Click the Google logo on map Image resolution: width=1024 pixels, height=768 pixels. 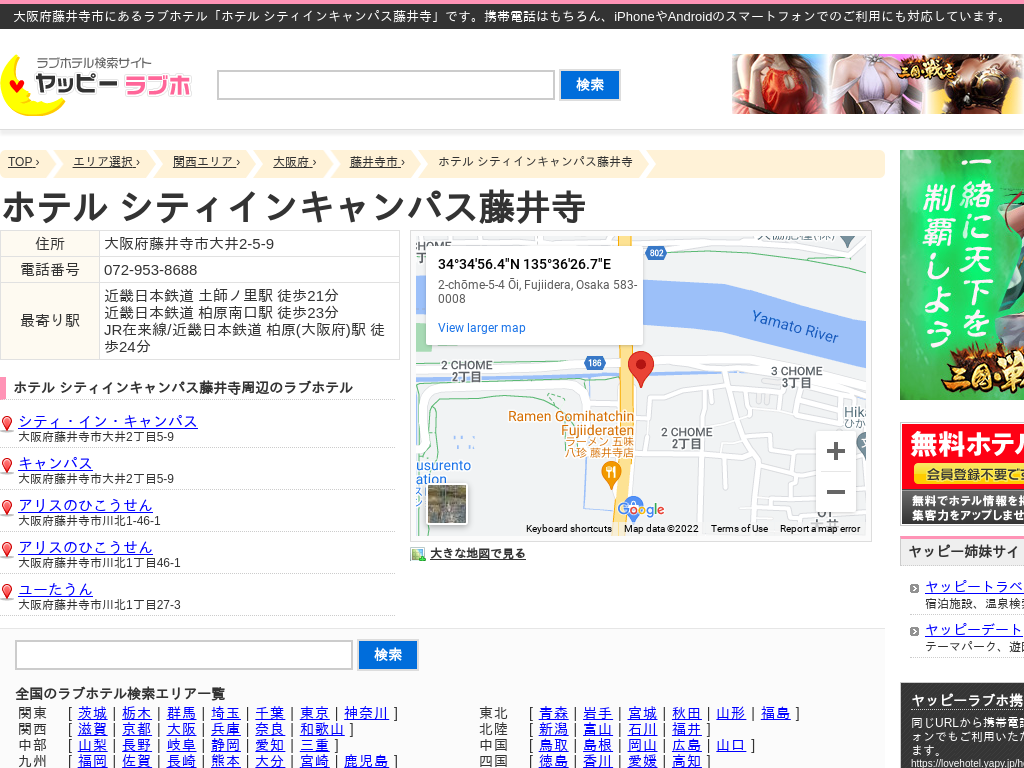(x=641, y=509)
